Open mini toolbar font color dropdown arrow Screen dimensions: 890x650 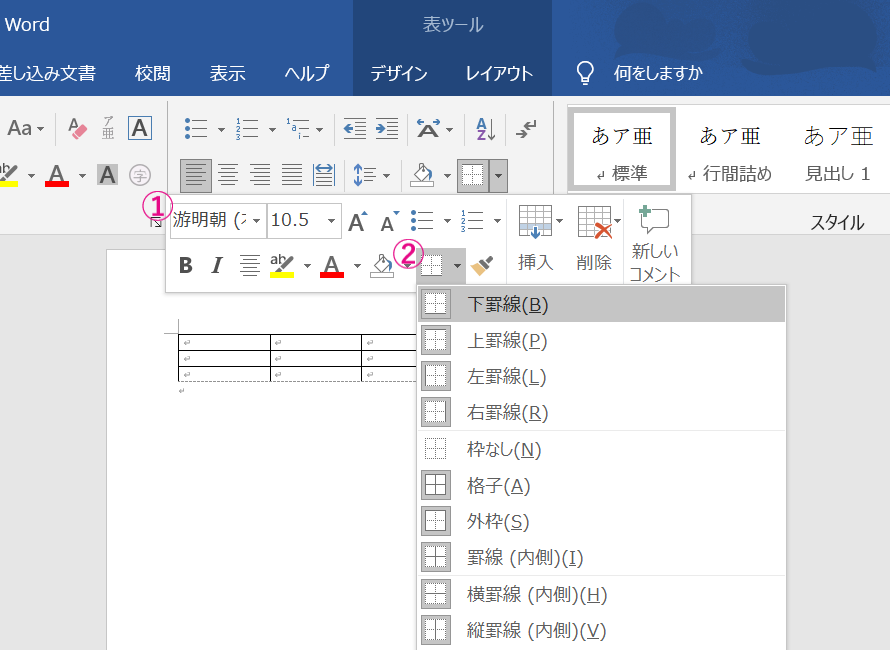(357, 265)
